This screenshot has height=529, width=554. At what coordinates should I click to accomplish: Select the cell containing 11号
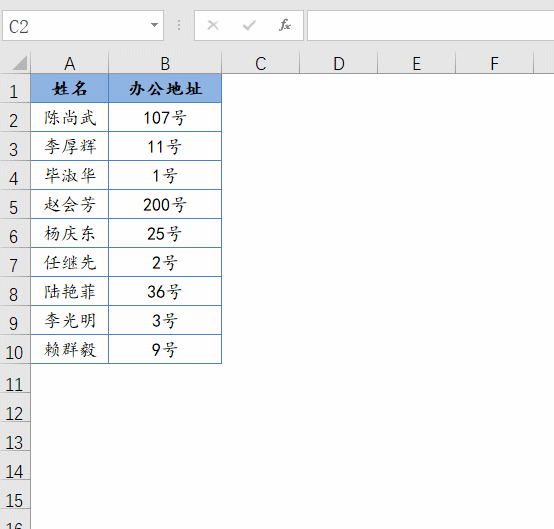pyautogui.click(x=165, y=146)
